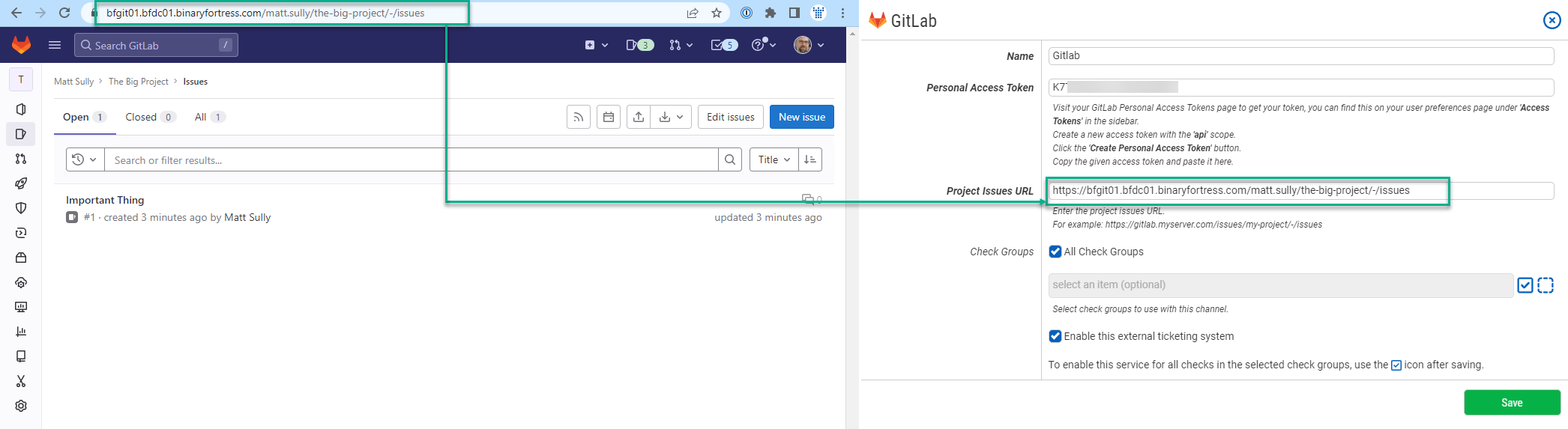The width and height of the screenshot is (1568, 429).
Task: Click the select-all check groups icon
Action: [x=1525, y=285]
